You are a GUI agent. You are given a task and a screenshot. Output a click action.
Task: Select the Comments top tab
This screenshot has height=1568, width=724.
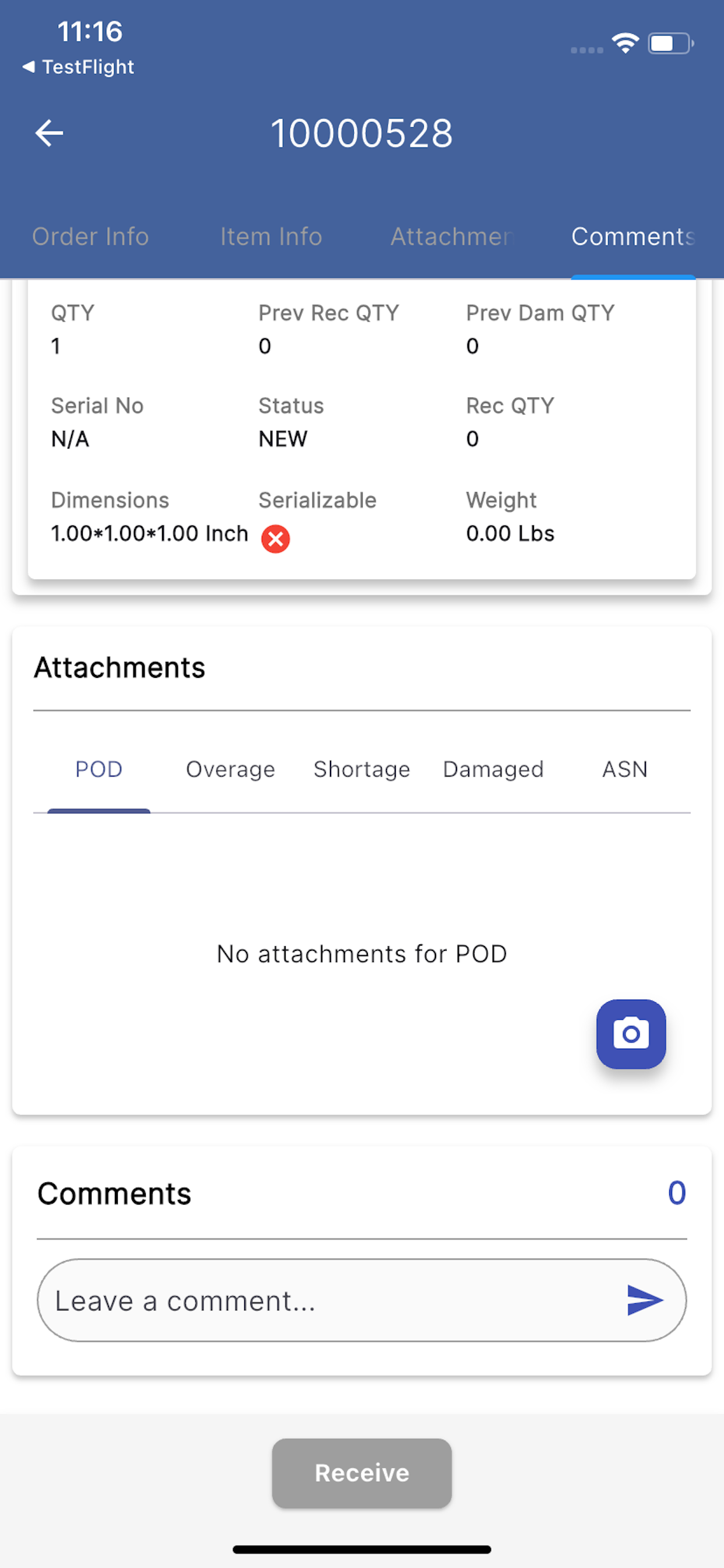632,236
